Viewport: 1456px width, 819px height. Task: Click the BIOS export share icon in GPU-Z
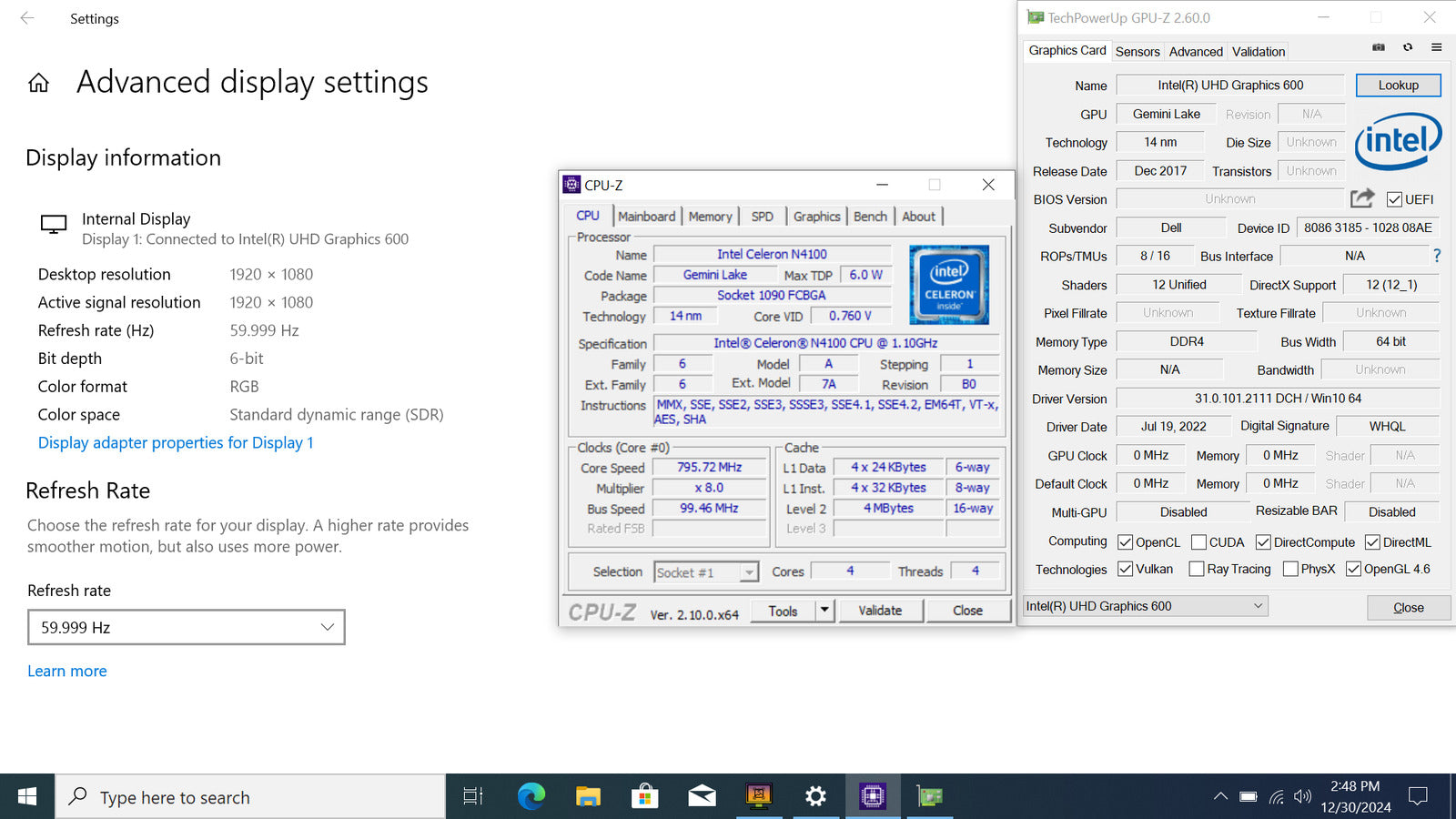coord(1362,197)
